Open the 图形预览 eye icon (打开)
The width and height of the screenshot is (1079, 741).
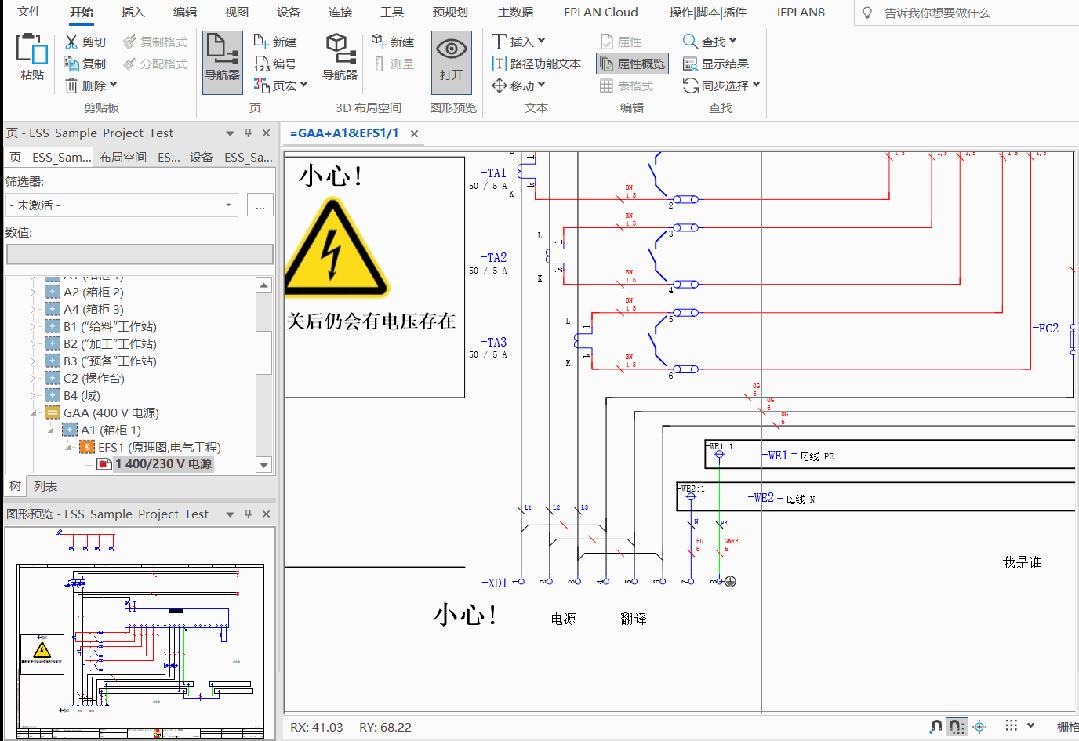coord(450,62)
